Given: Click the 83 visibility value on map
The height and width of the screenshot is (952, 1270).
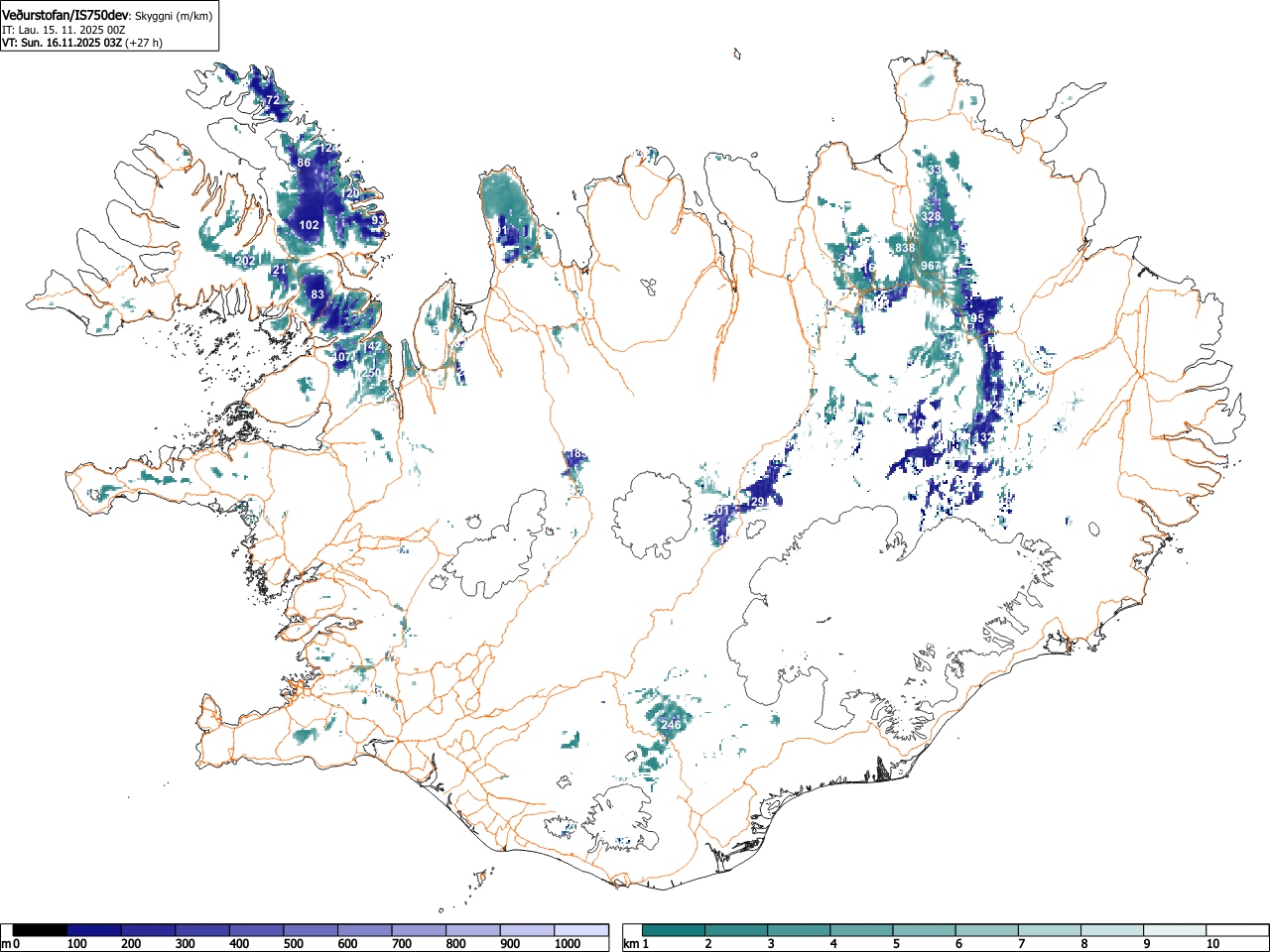Looking at the screenshot, I should coord(317,295).
